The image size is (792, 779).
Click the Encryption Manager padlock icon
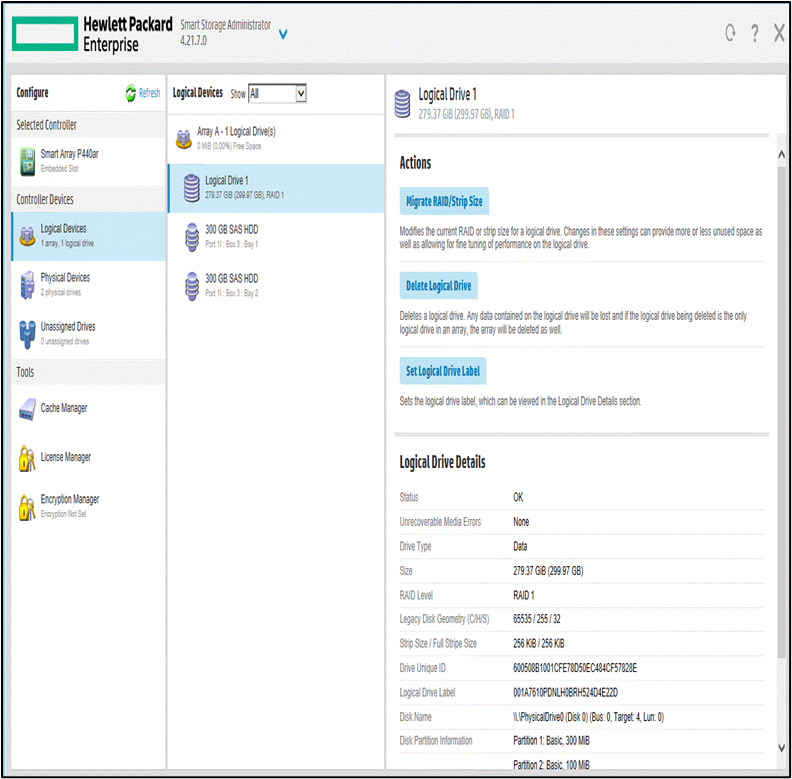tap(27, 507)
